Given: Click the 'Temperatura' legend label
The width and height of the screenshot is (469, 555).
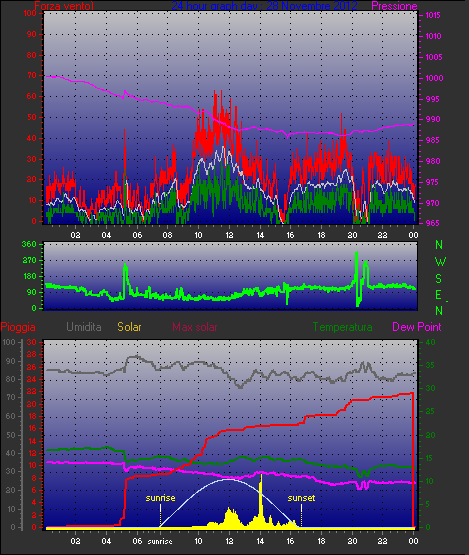Looking at the screenshot, I should pos(342,327).
